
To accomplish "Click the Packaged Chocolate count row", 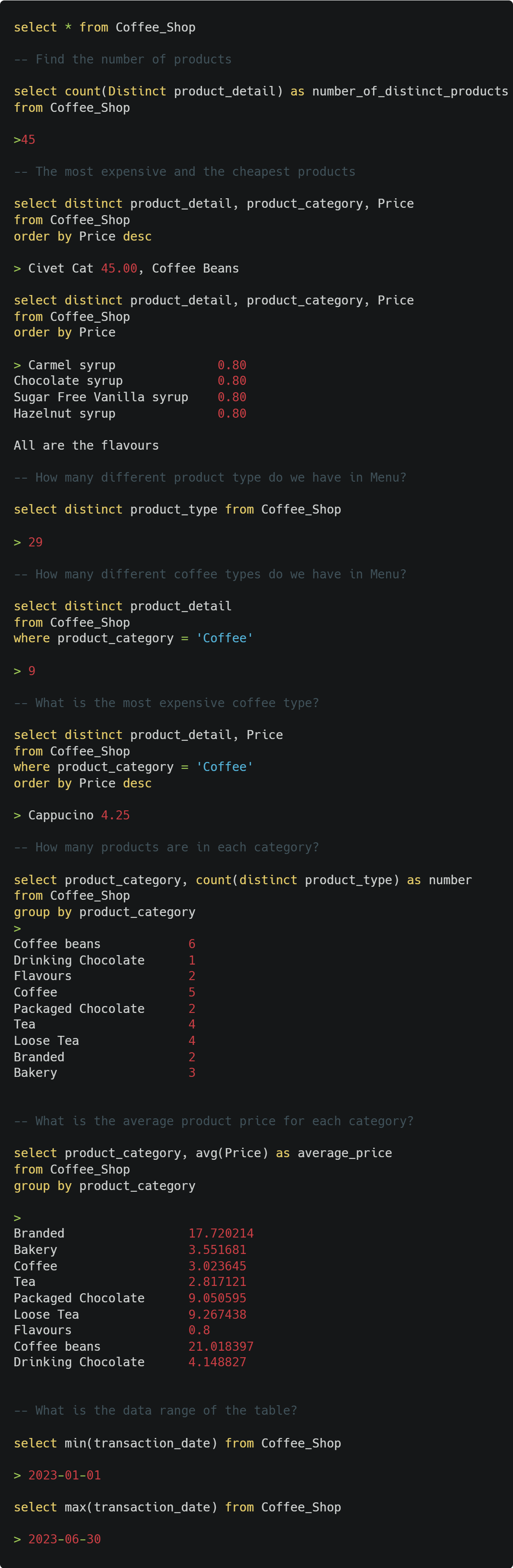I will pos(104,1009).
